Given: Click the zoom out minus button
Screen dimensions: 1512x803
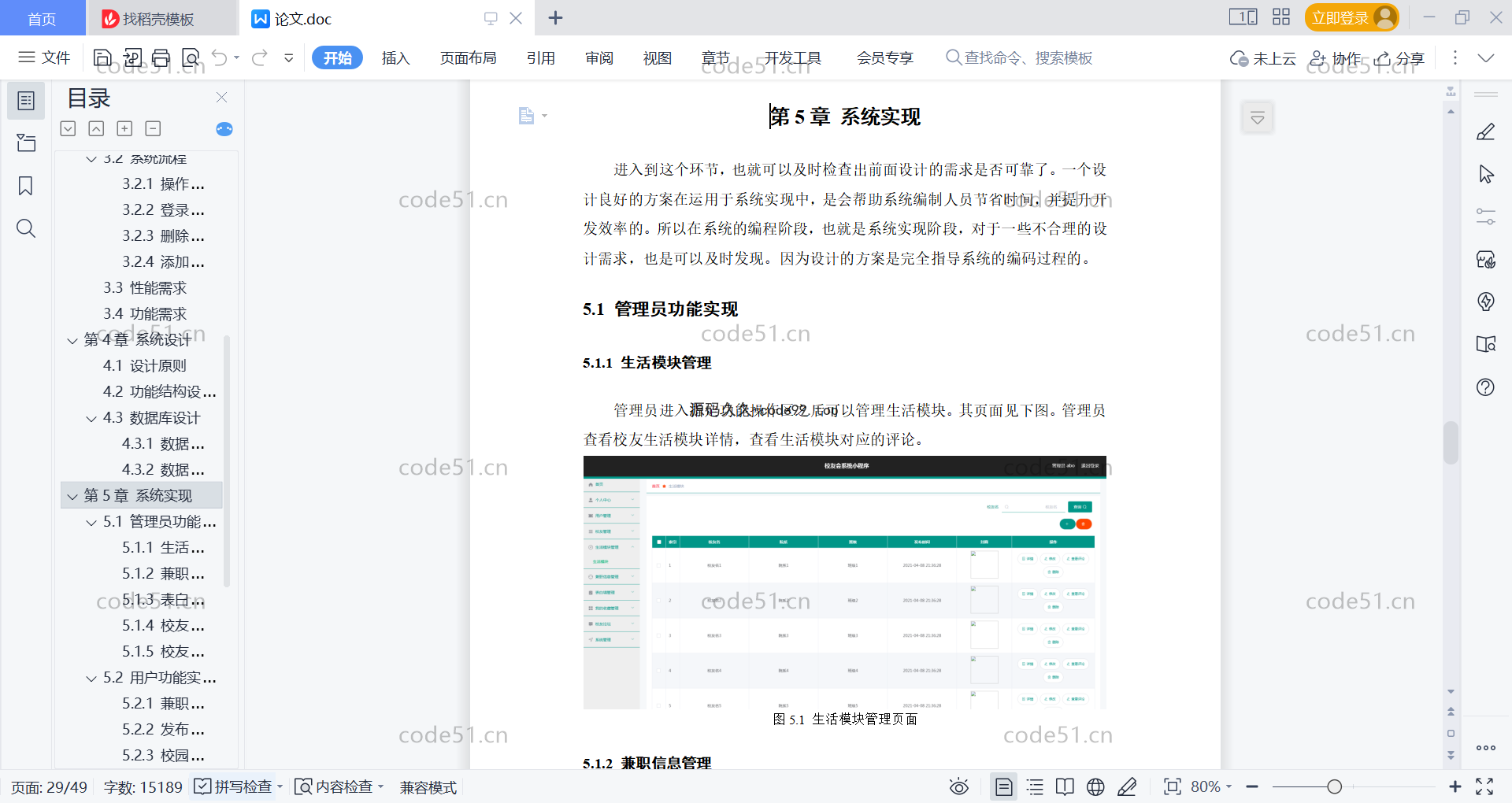Looking at the screenshot, I should (1252, 786).
